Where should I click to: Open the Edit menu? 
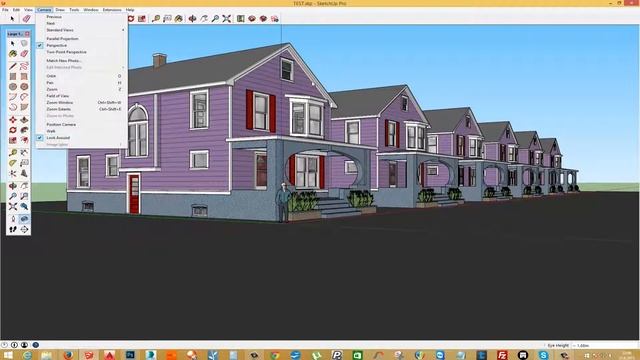(16, 10)
